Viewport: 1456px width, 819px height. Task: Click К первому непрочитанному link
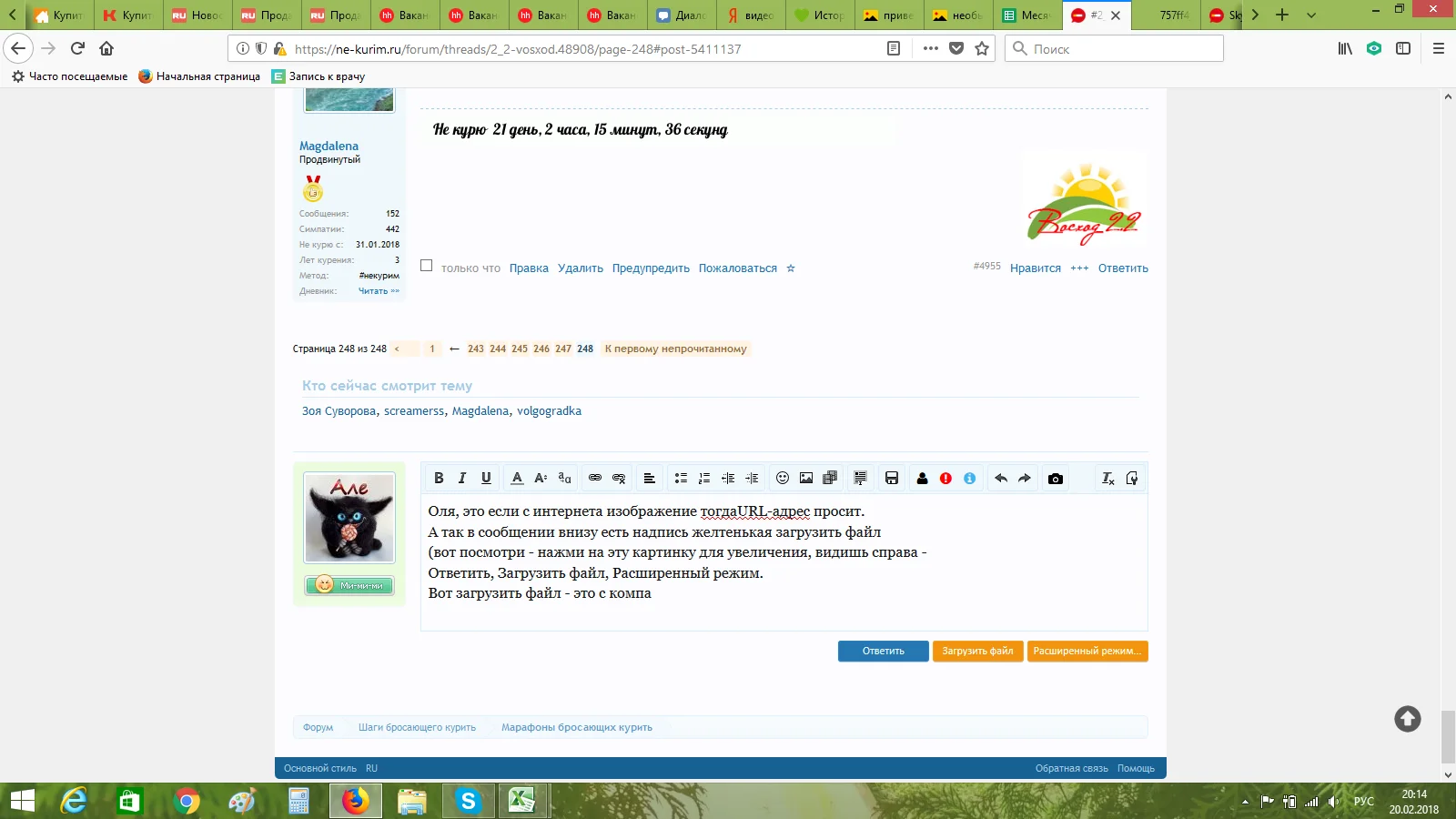[675, 349]
